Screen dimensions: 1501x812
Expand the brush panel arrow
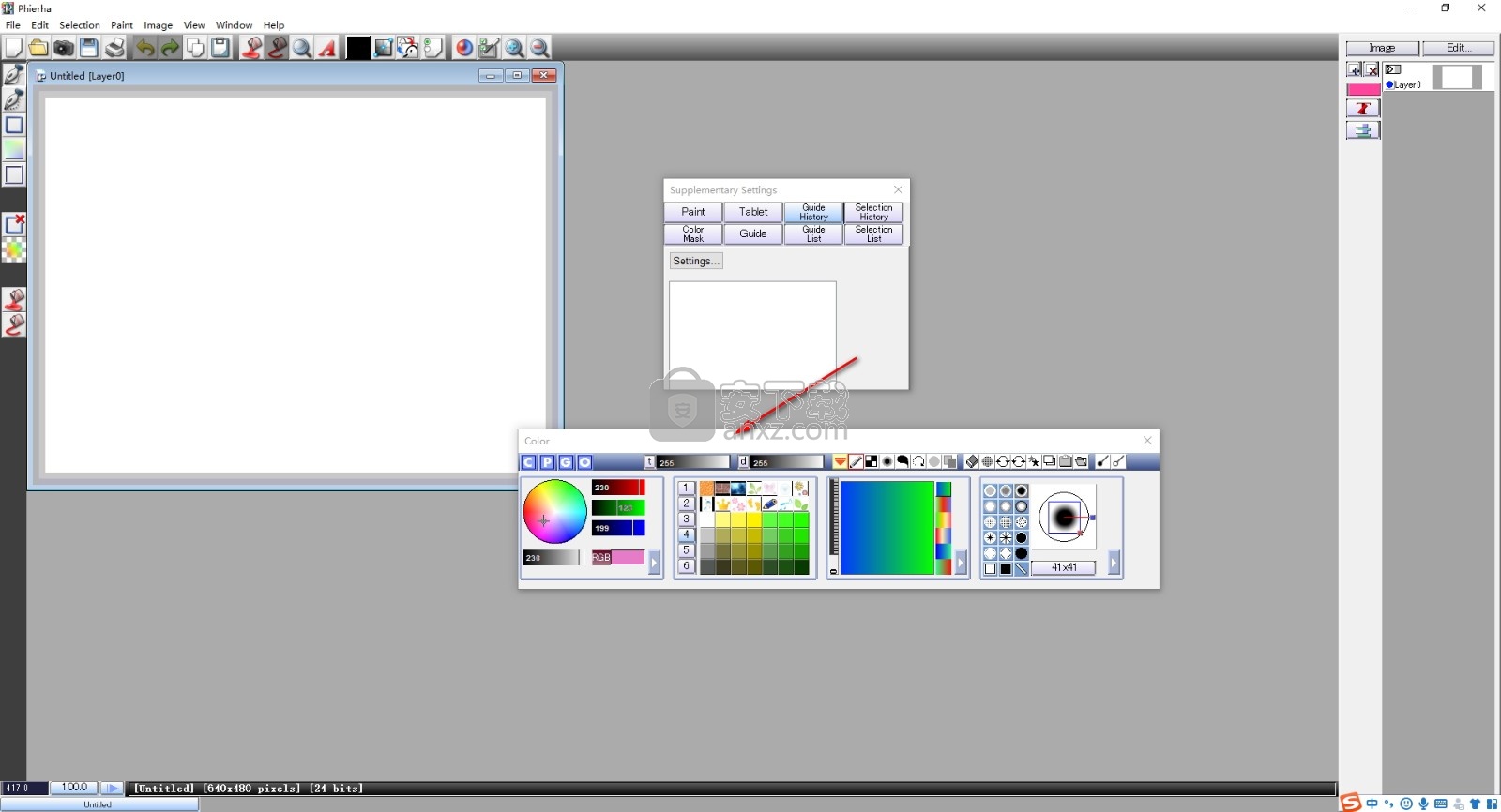click(1114, 562)
